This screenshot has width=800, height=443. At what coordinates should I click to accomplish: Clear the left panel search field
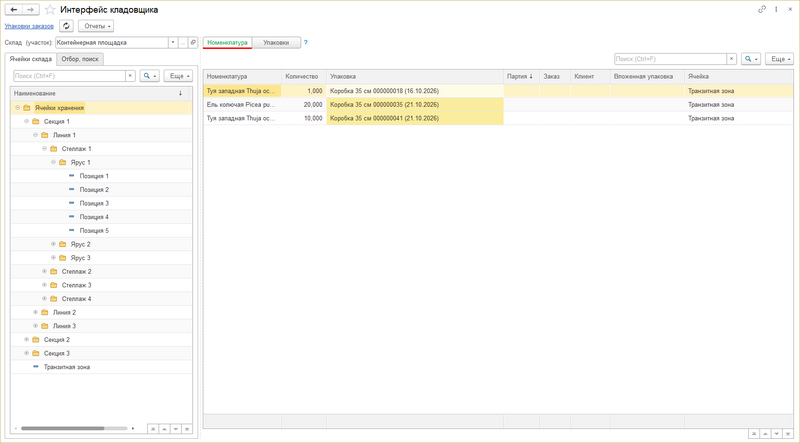pos(130,76)
